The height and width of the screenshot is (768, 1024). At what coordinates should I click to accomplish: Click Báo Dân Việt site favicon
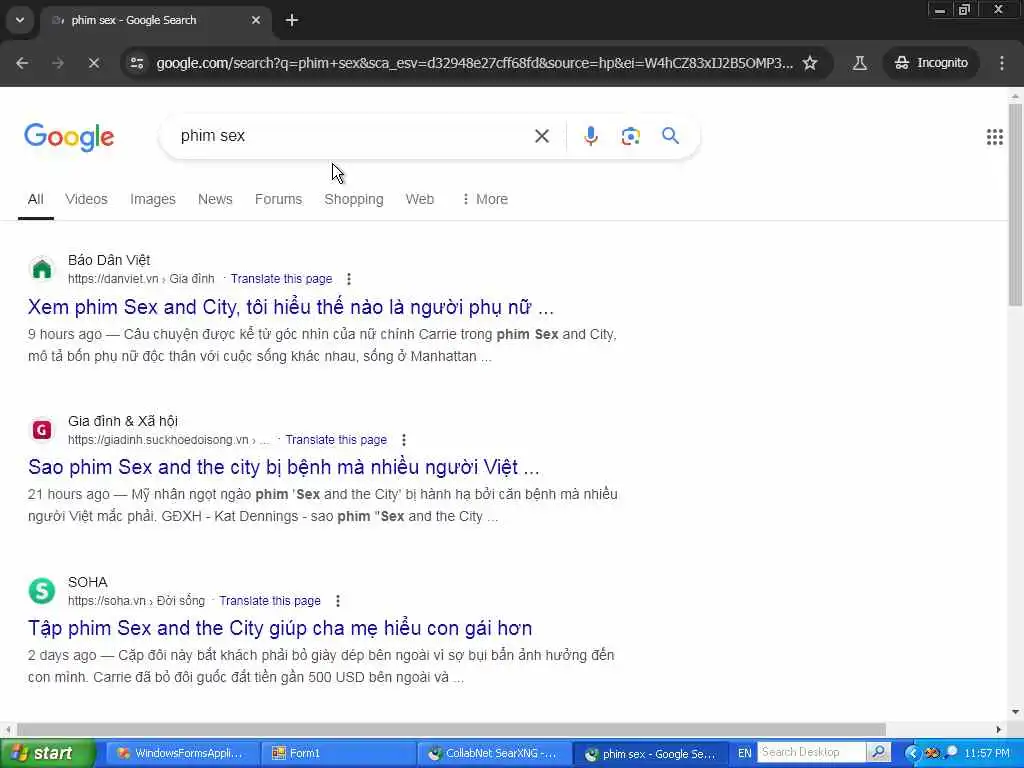click(42, 268)
